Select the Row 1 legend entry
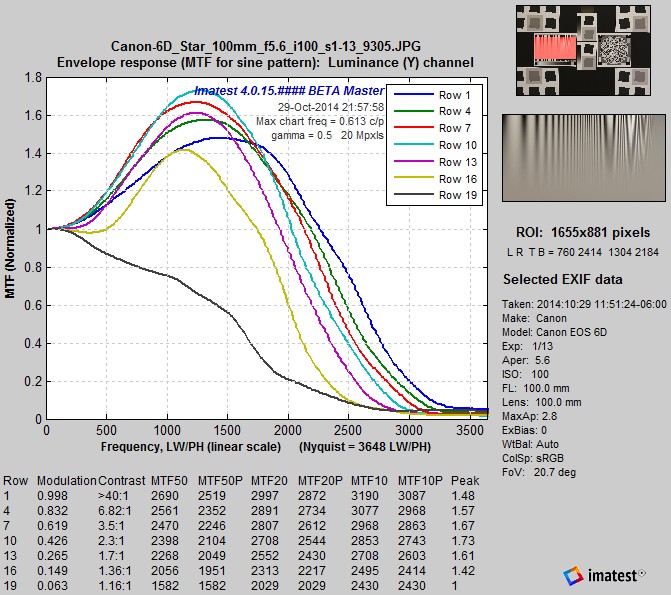671x595 pixels. pyautogui.click(x=433, y=95)
